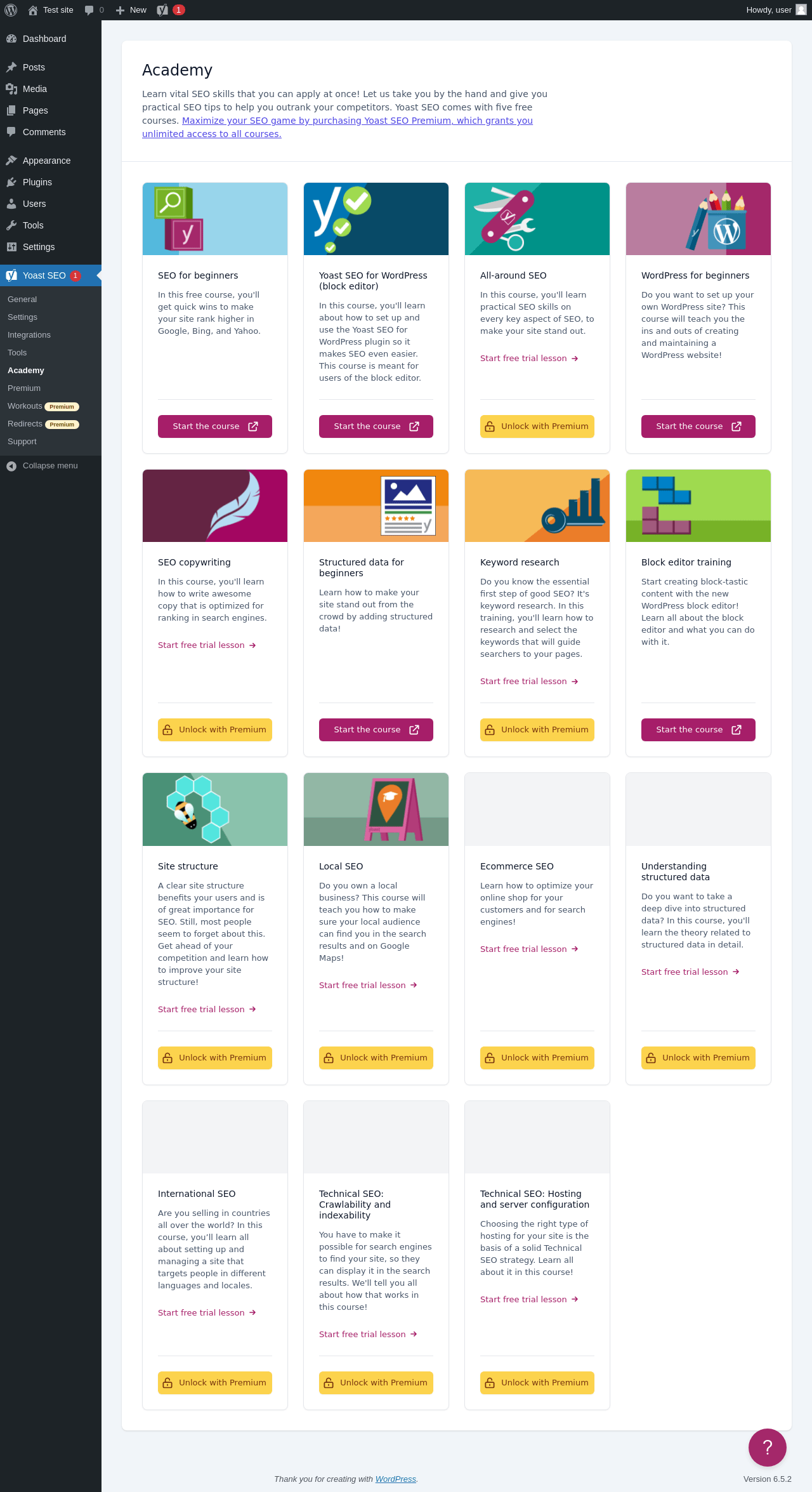Unlock Hosting and server configuration with Premium
Screen dimensions: 812x1492
pyautogui.click(x=537, y=1383)
